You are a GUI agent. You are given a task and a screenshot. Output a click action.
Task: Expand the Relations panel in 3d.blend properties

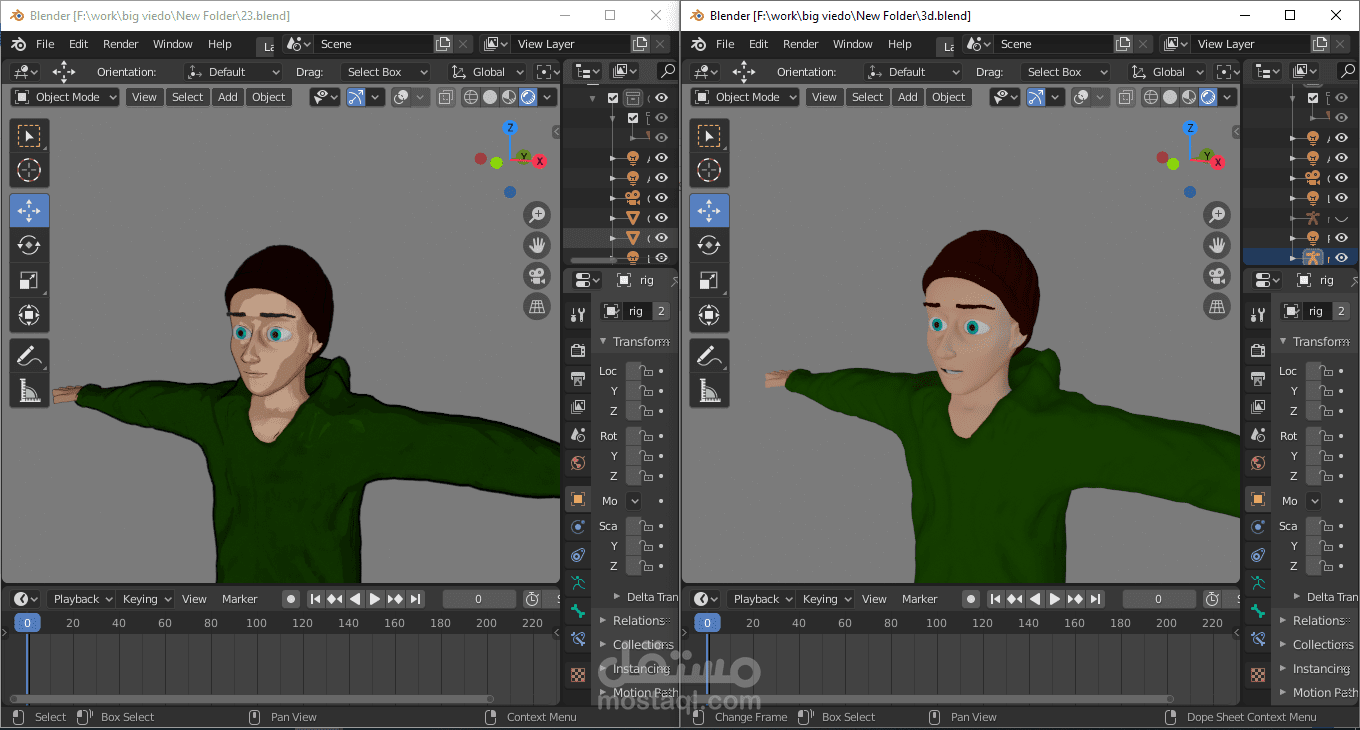click(1318, 621)
